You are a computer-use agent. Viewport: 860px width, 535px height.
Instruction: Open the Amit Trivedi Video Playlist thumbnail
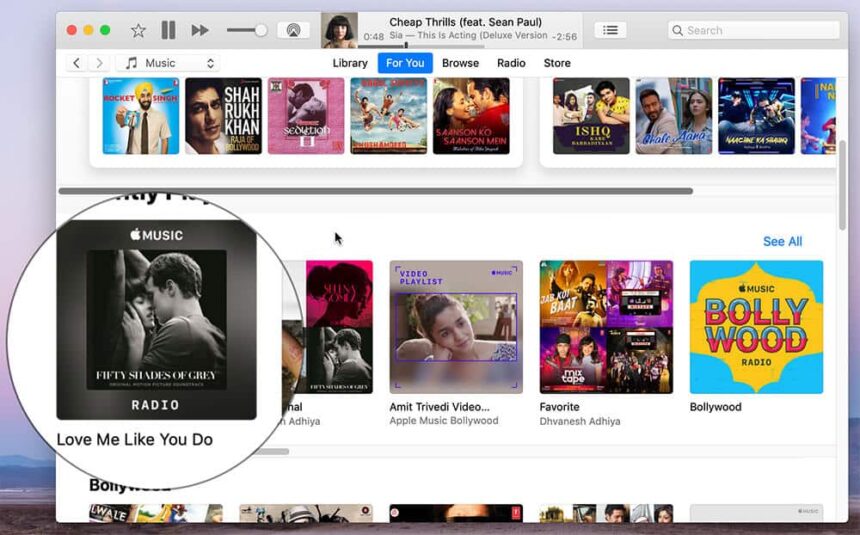tap(456, 327)
